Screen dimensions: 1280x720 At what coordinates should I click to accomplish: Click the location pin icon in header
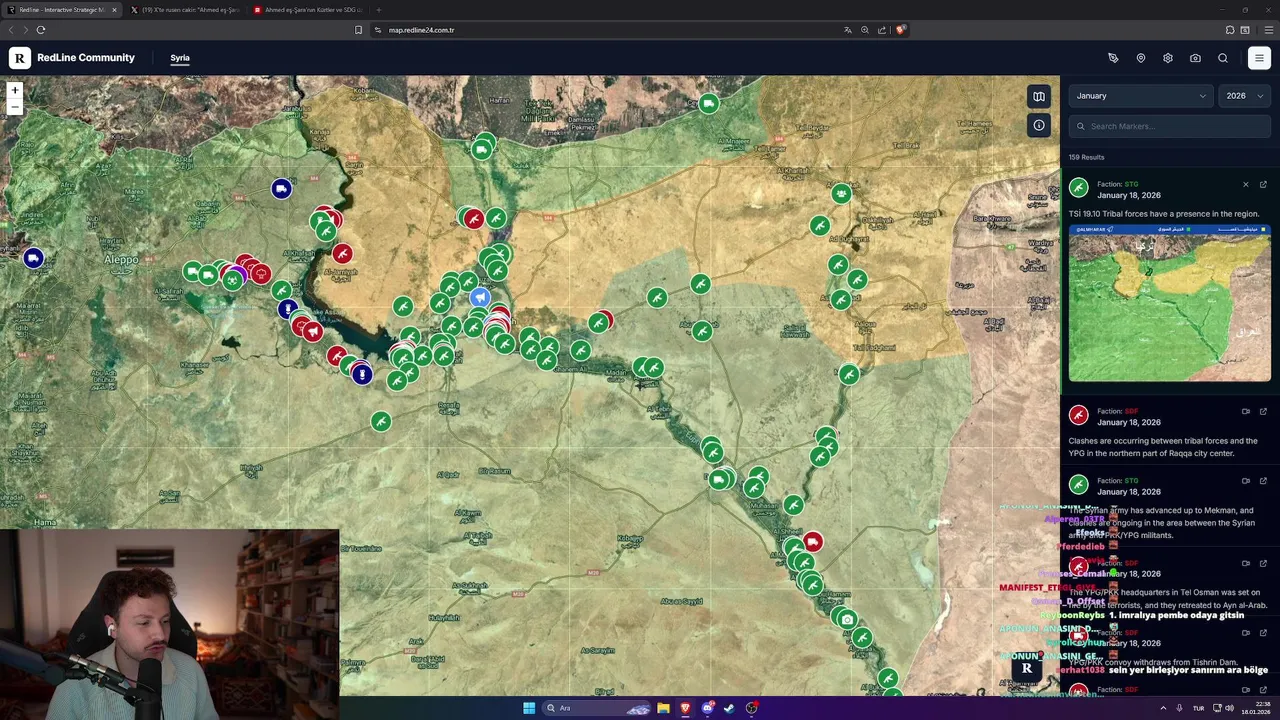click(x=1141, y=58)
